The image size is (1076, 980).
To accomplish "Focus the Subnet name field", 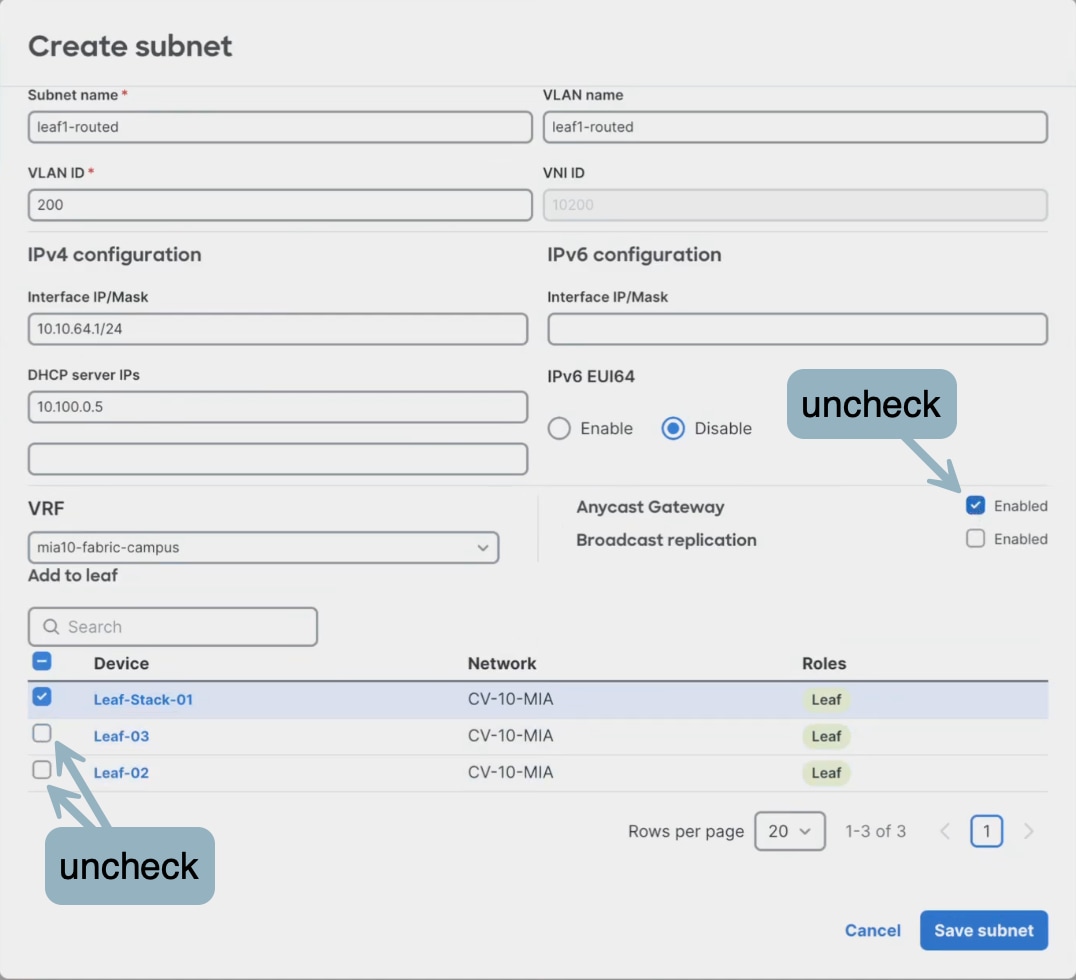I will (x=280, y=127).
